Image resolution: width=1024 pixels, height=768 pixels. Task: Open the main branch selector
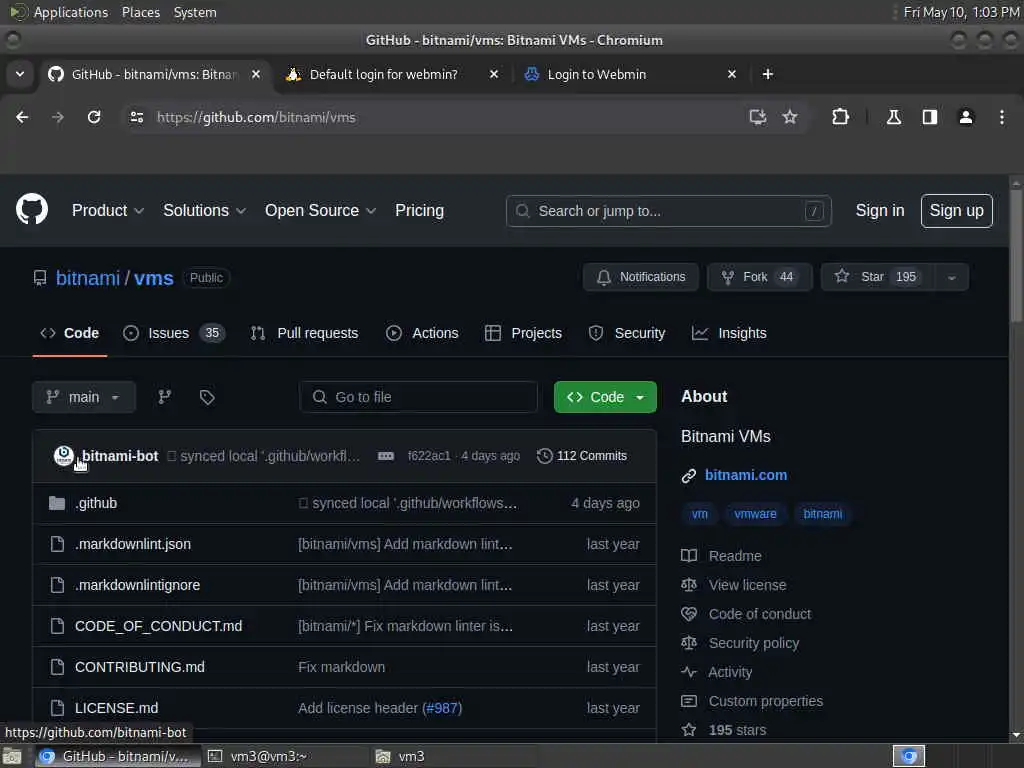[84, 397]
